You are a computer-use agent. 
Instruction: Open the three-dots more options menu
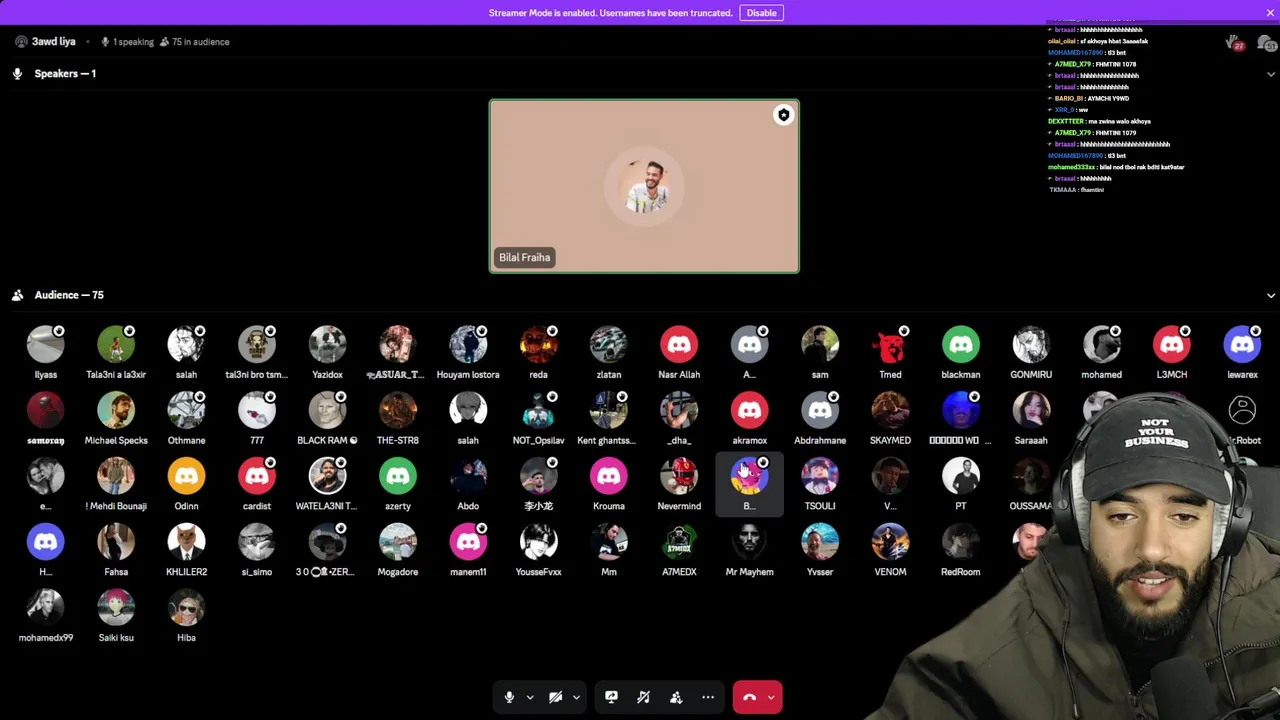[708, 697]
